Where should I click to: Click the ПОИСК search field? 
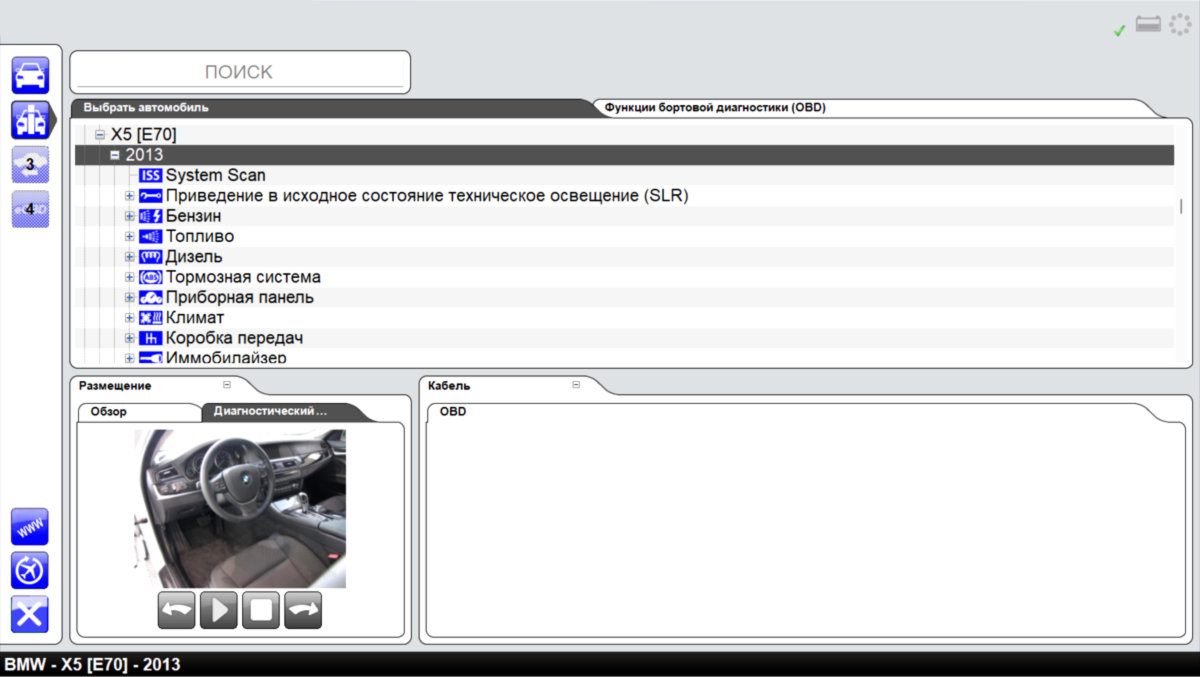point(239,72)
